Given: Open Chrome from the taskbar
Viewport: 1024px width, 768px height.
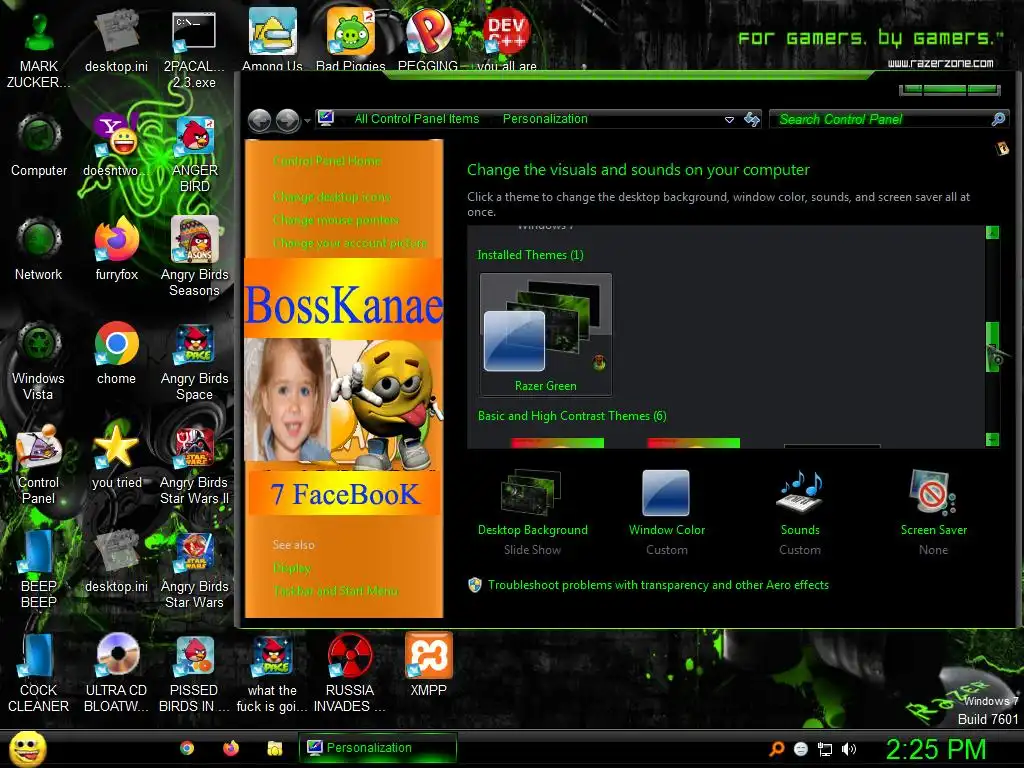Looking at the screenshot, I should 187,748.
